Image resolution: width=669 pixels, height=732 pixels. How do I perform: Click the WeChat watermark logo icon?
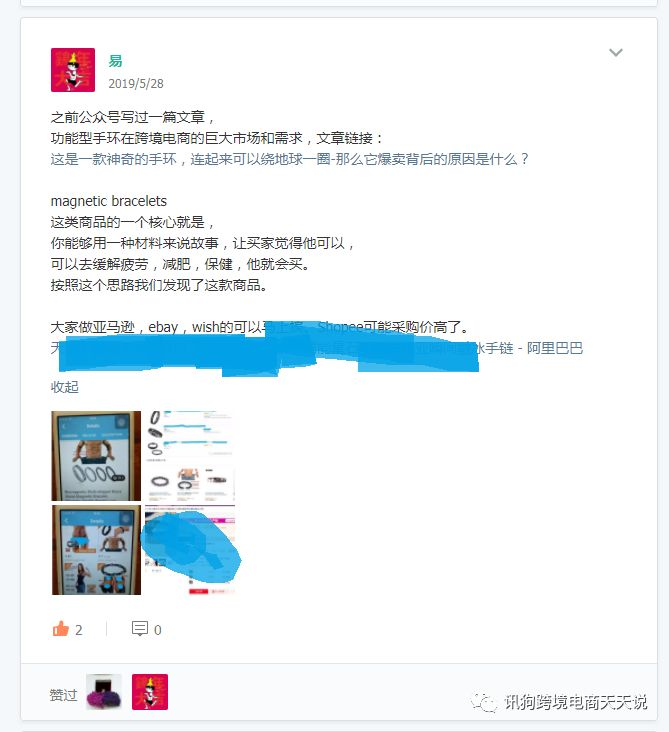click(x=484, y=702)
